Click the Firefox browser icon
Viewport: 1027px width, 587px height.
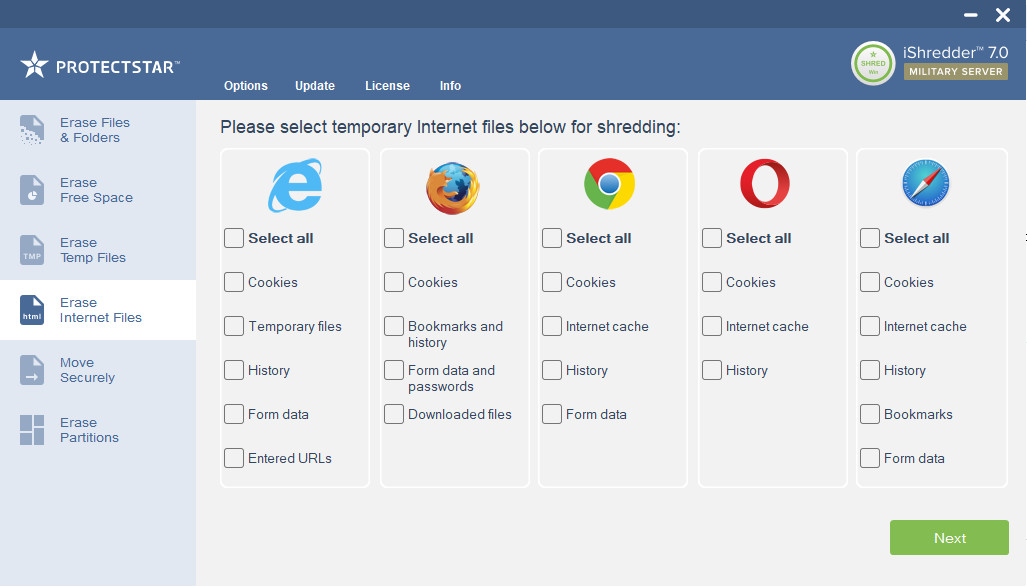click(x=453, y=188)
